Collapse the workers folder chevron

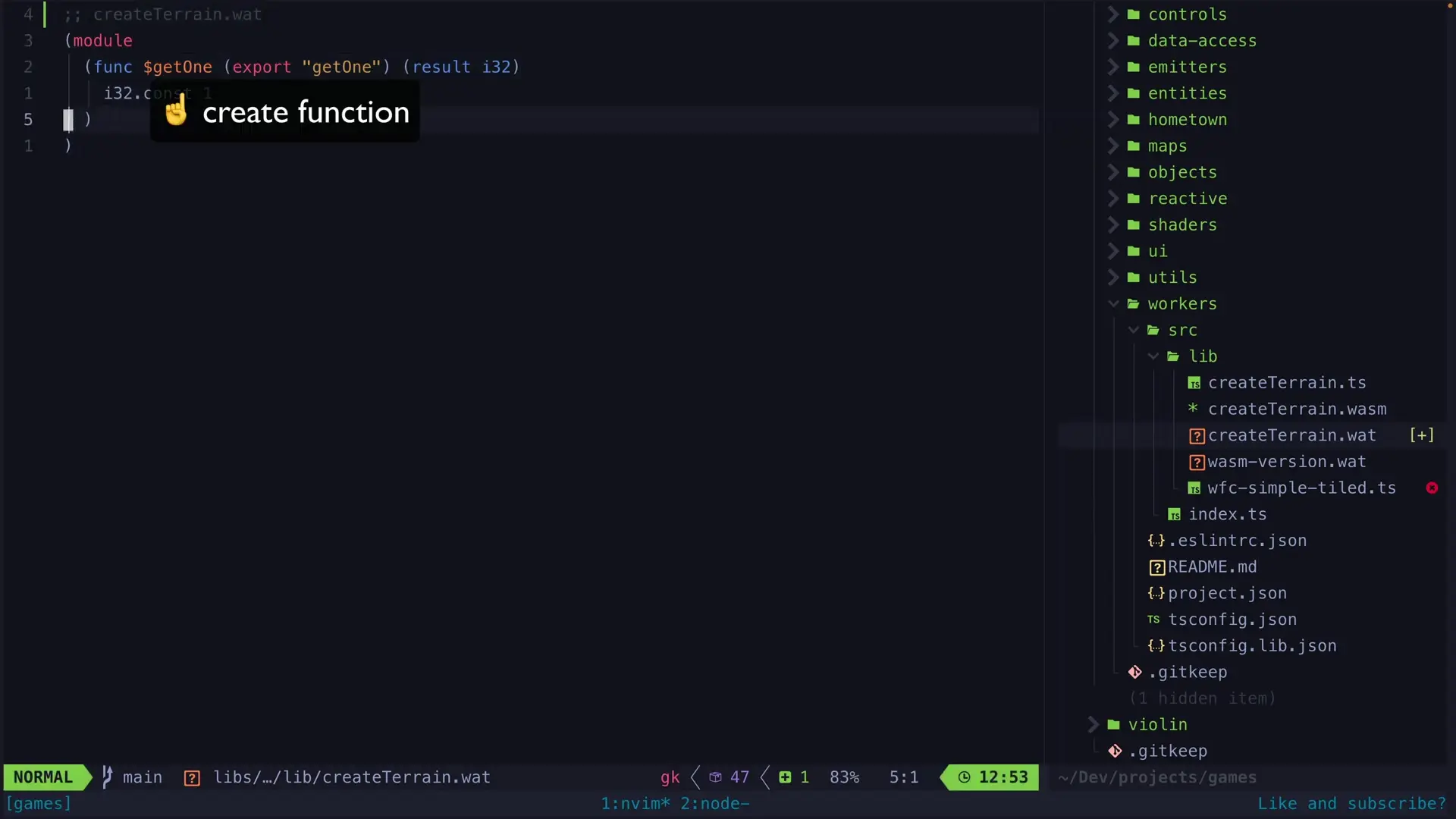(1113, 304)
